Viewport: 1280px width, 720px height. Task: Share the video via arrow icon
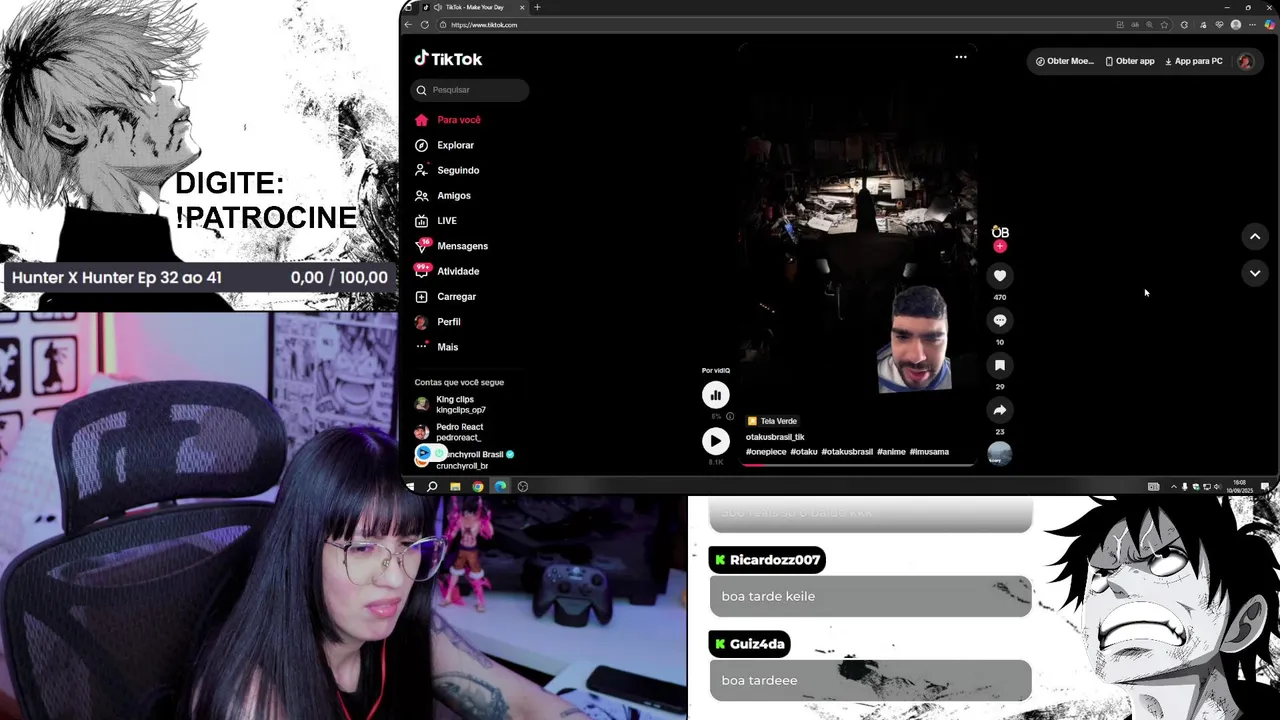click(1000, 410)
